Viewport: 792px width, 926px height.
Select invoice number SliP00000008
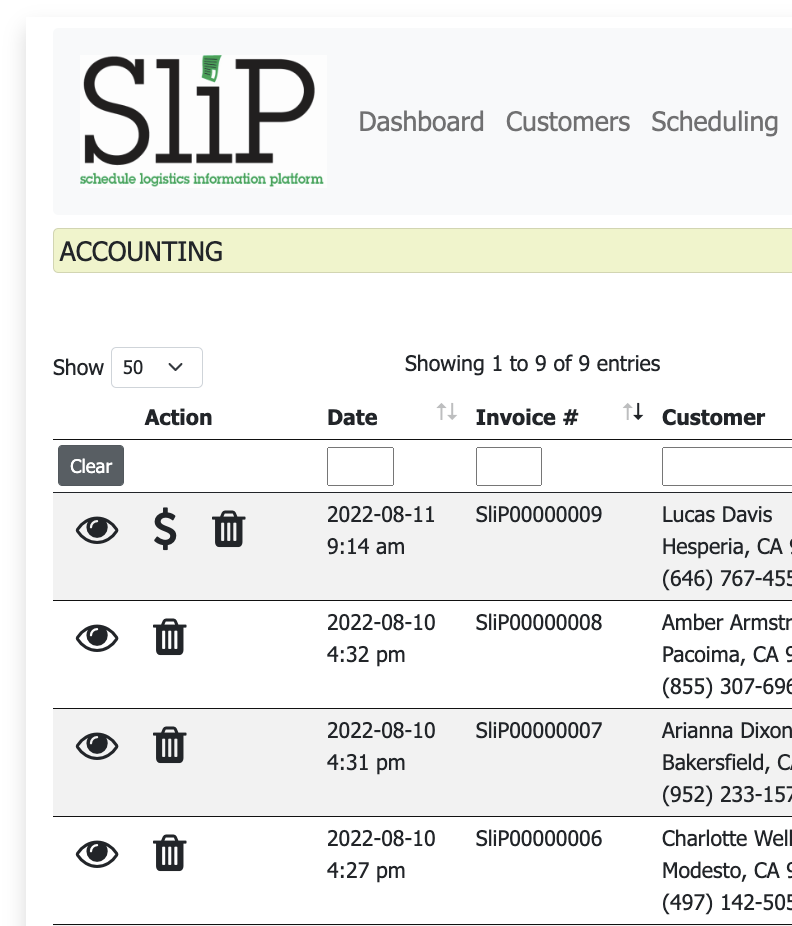coord(539,622)
